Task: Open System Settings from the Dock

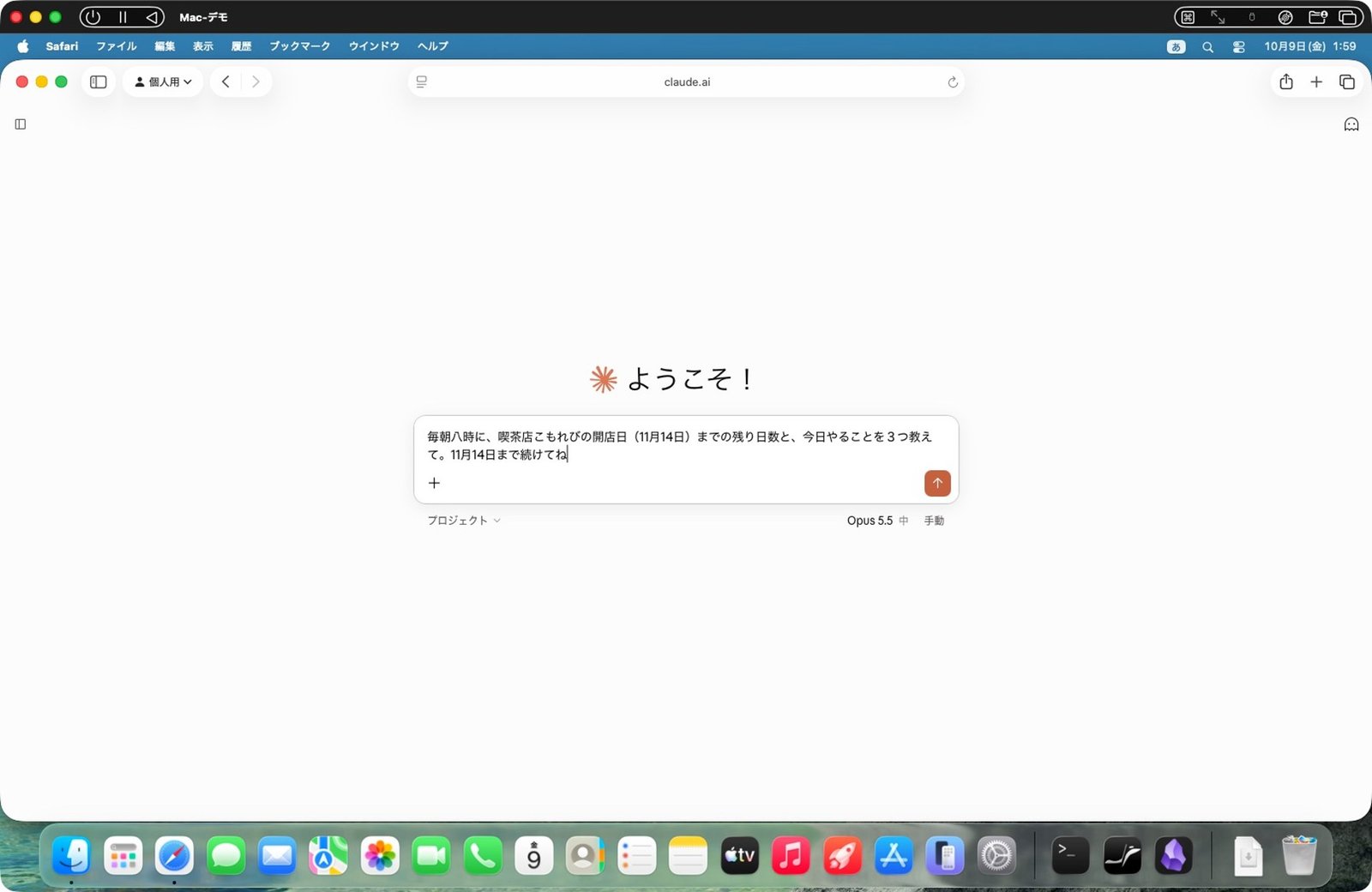Action: pyautogui.click(x=996, y=855)
